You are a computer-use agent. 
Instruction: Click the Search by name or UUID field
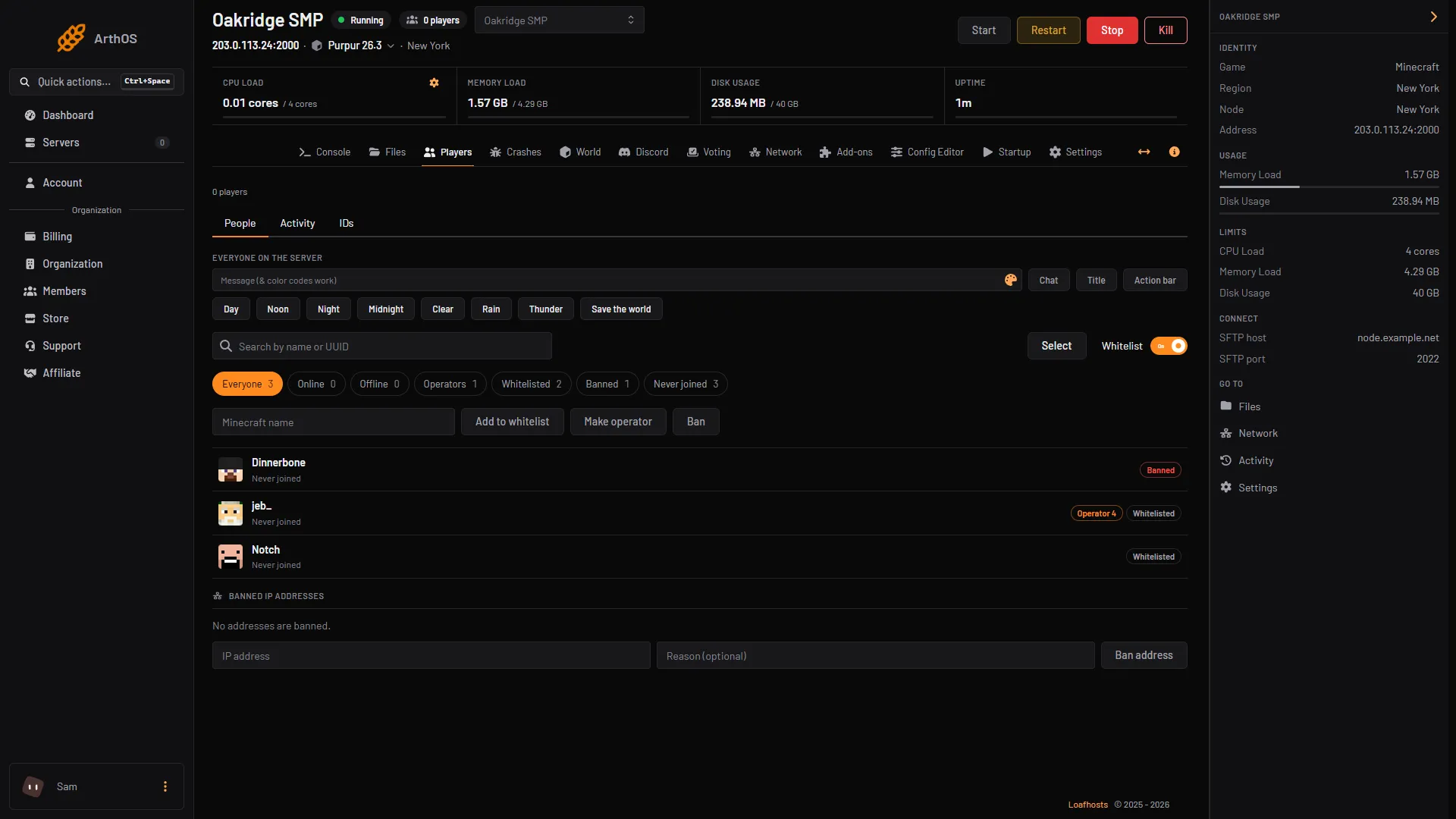pos(382,346)
